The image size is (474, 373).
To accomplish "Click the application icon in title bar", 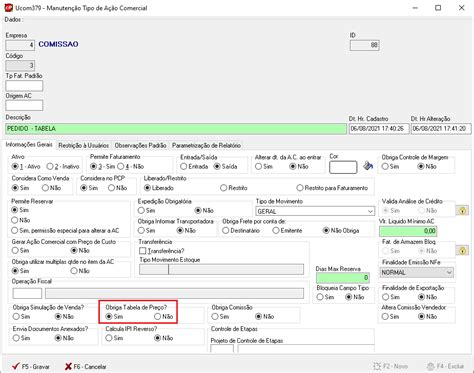I will click(8, 8).
